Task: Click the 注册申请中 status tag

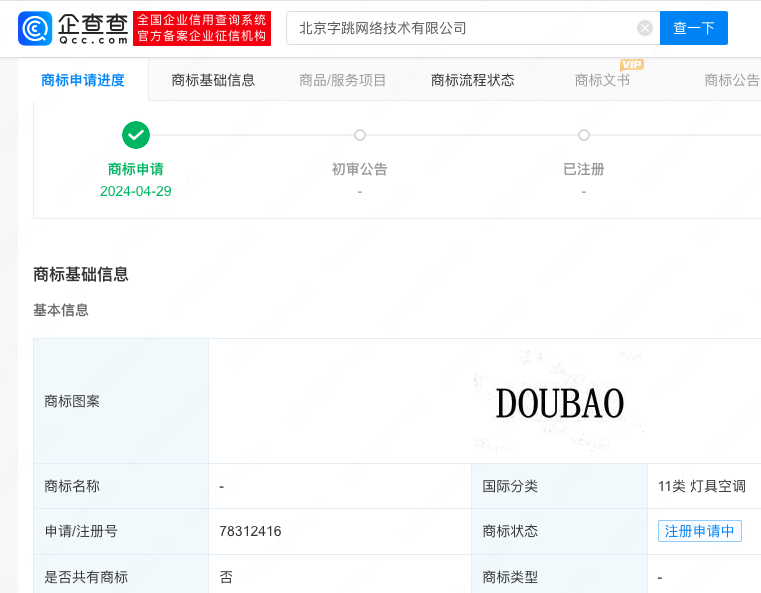Action: click(x=699, y=531)
